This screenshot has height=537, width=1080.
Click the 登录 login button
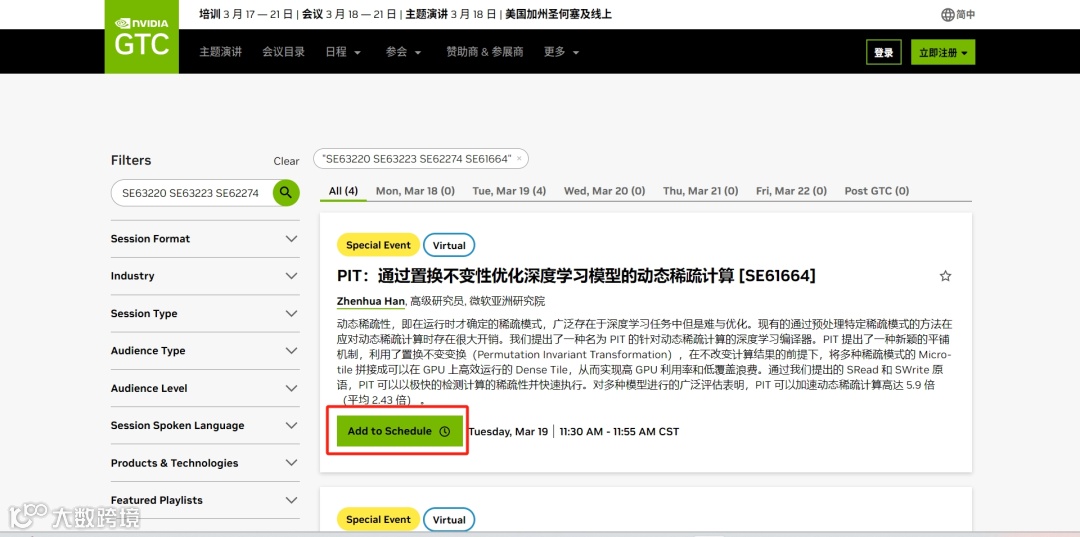tap(884, 52)
